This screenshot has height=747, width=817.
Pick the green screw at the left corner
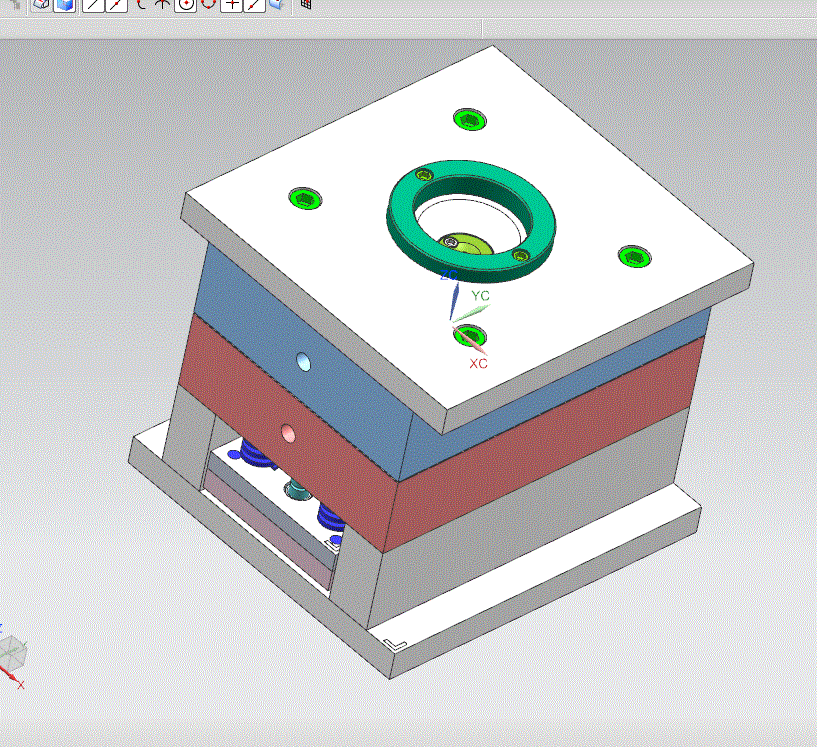pyautogui.click(x=305, y=198)
